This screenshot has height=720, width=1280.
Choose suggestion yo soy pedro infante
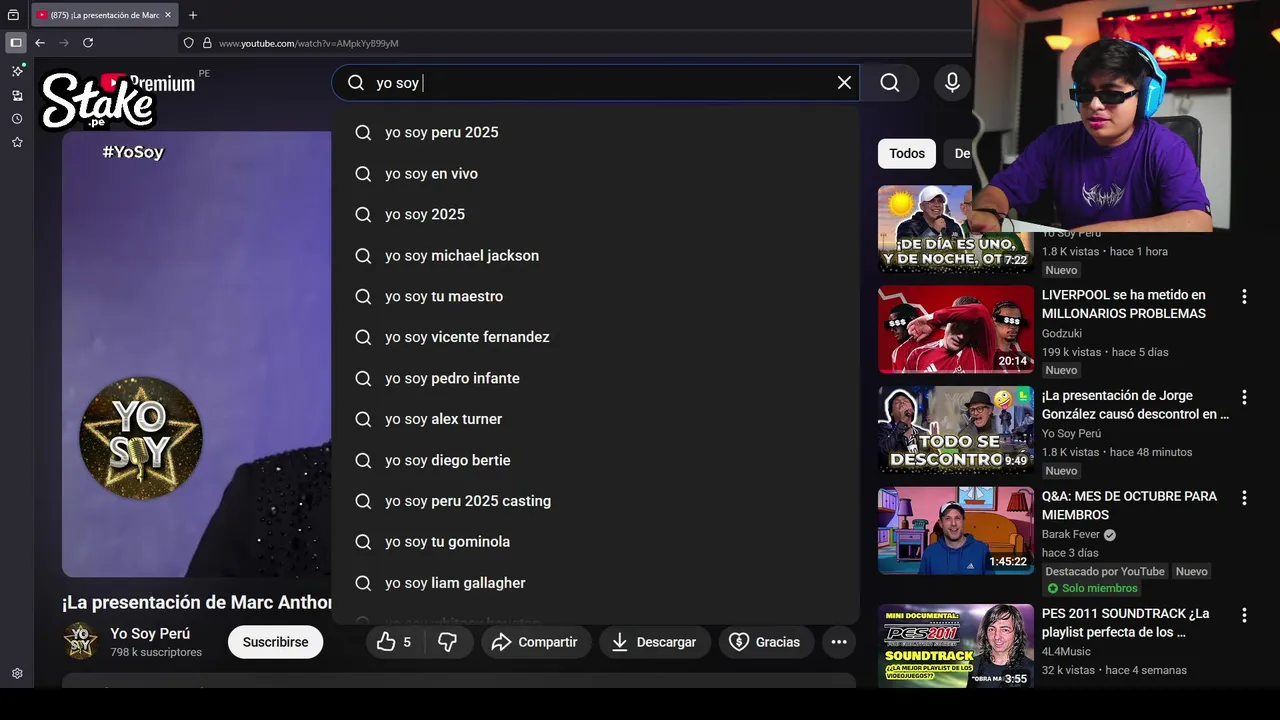(596, 378)
